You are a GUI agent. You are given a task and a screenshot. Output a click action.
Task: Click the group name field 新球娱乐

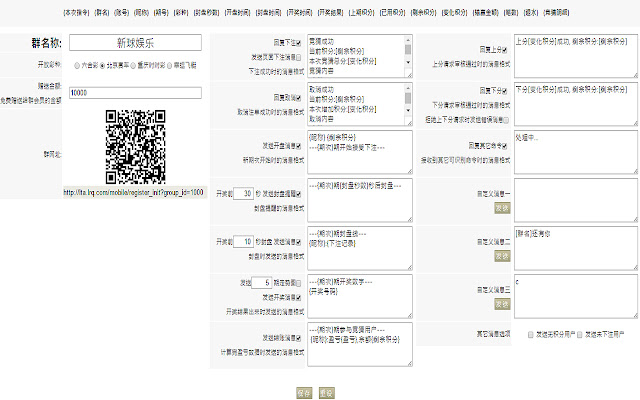tap(135, 42)
